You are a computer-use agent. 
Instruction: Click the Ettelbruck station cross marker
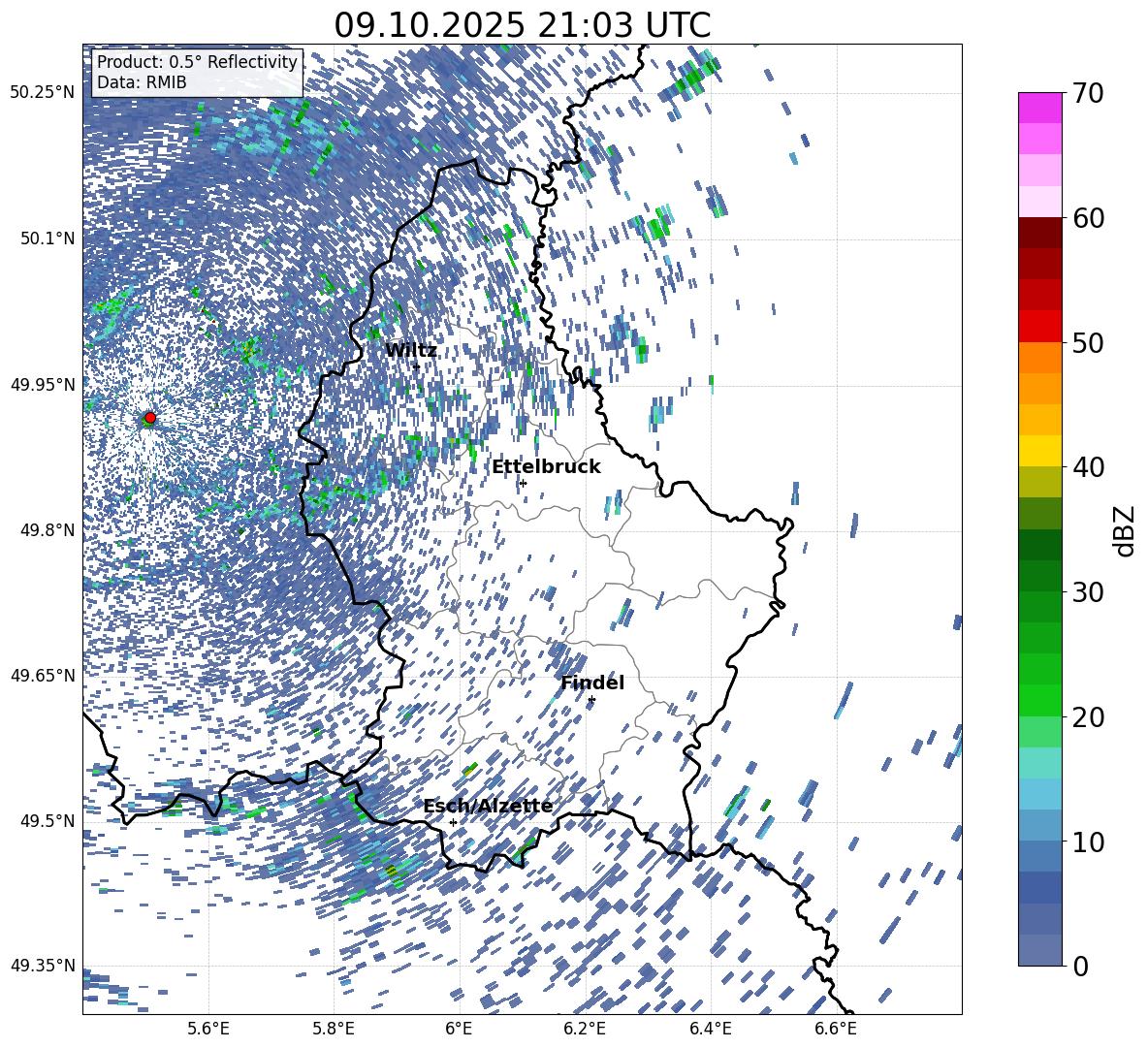(523, 483)
